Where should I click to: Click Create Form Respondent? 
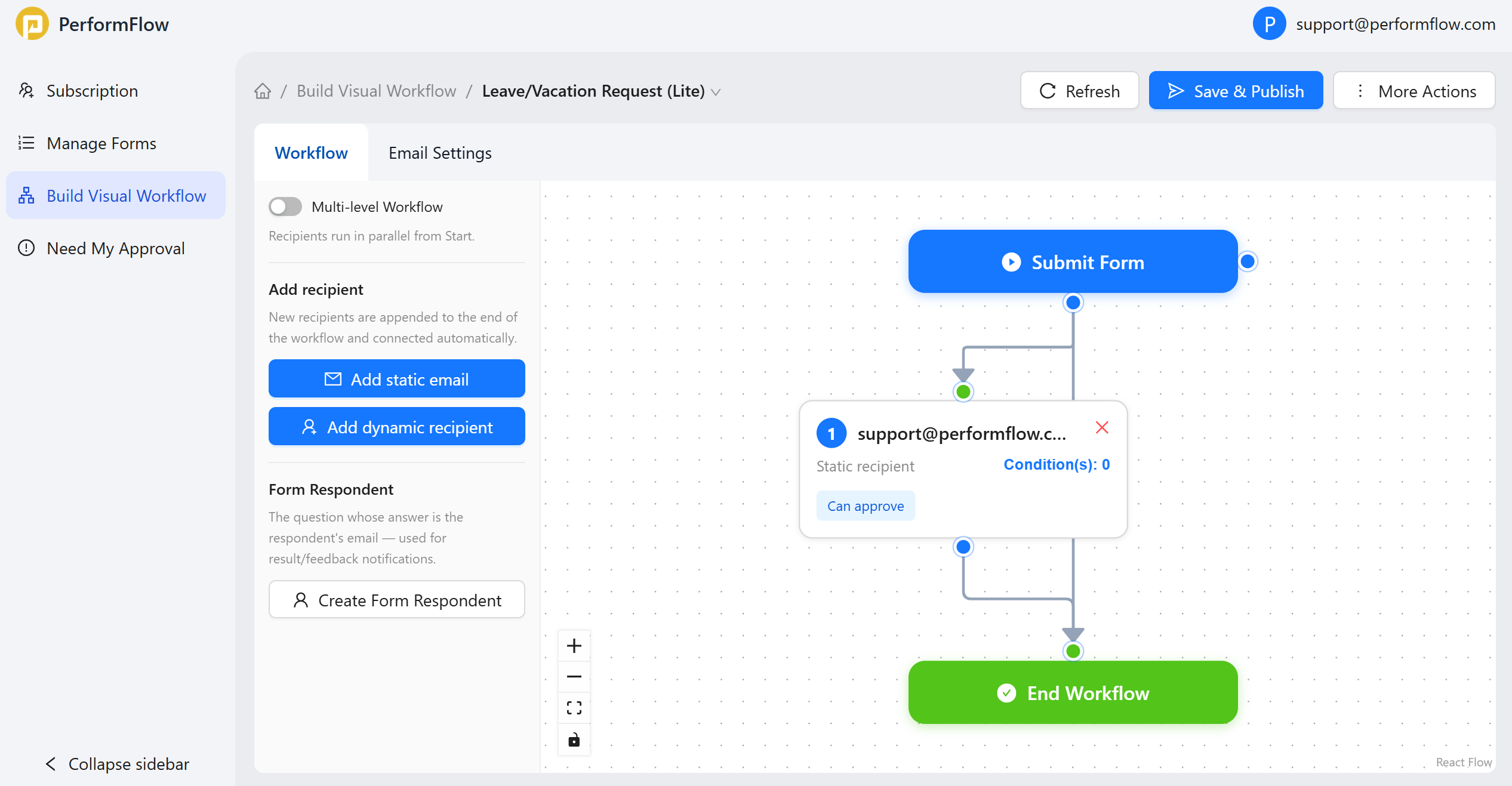pyautogui.click(x=396, y=600)
